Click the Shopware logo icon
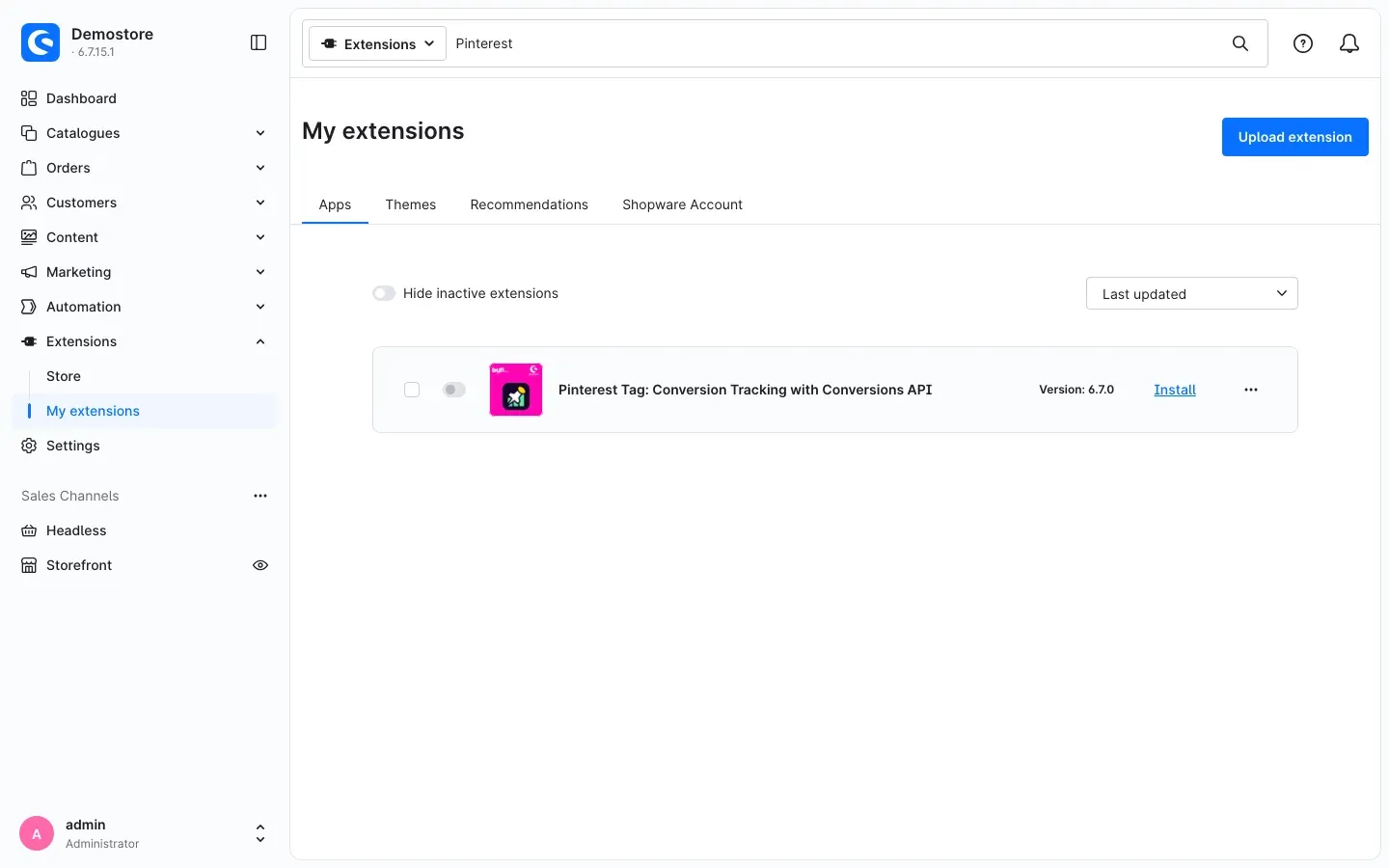The image size is (1389, 868). click(41, 42)
